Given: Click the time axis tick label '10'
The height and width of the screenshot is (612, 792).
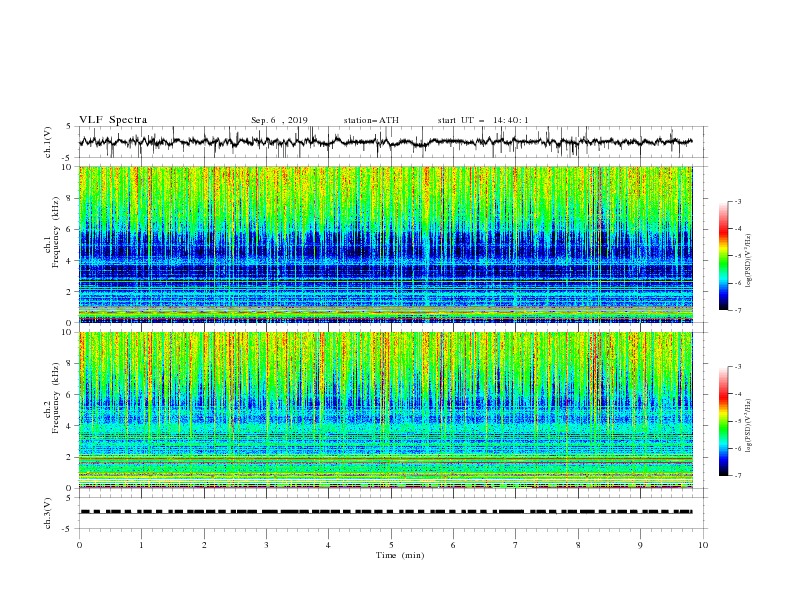Looking at the screenshot, I should click(703, 545).
